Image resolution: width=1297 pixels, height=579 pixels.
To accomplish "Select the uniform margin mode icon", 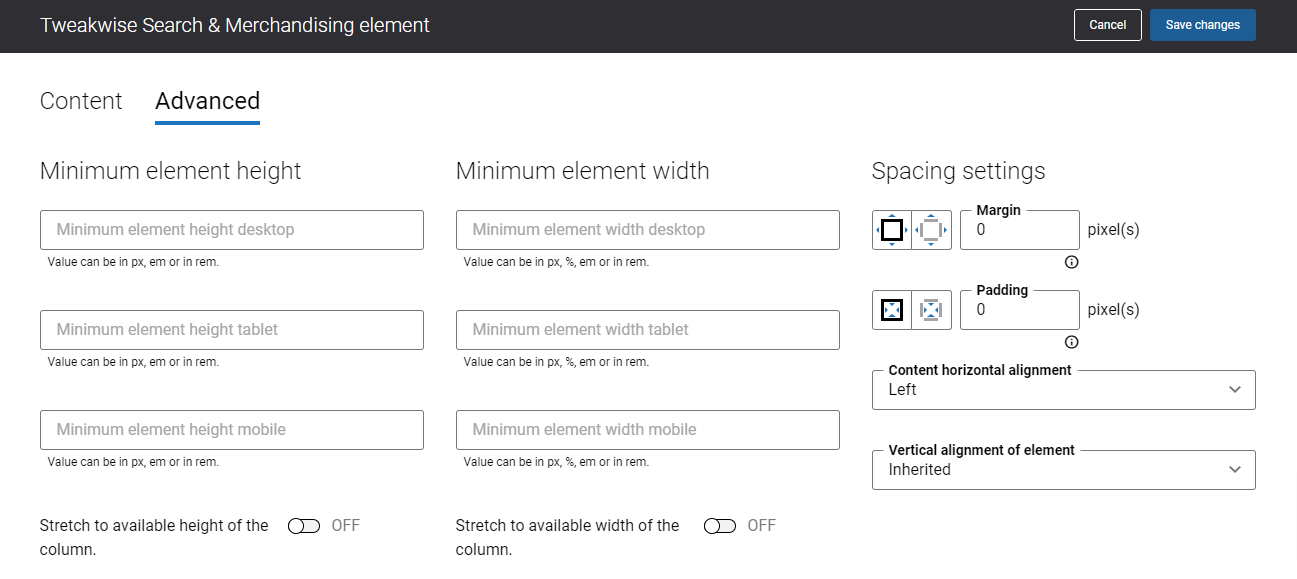I will [892, 230].
